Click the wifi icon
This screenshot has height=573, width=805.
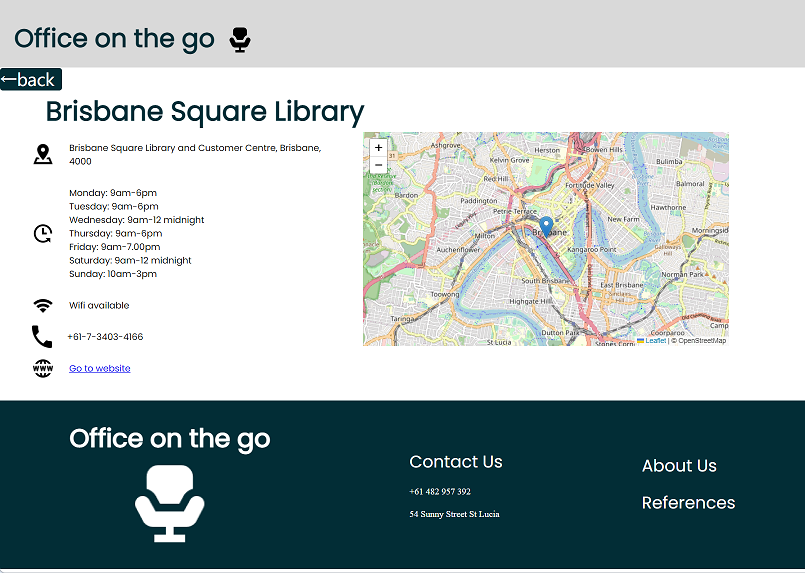tap(42, 306)
